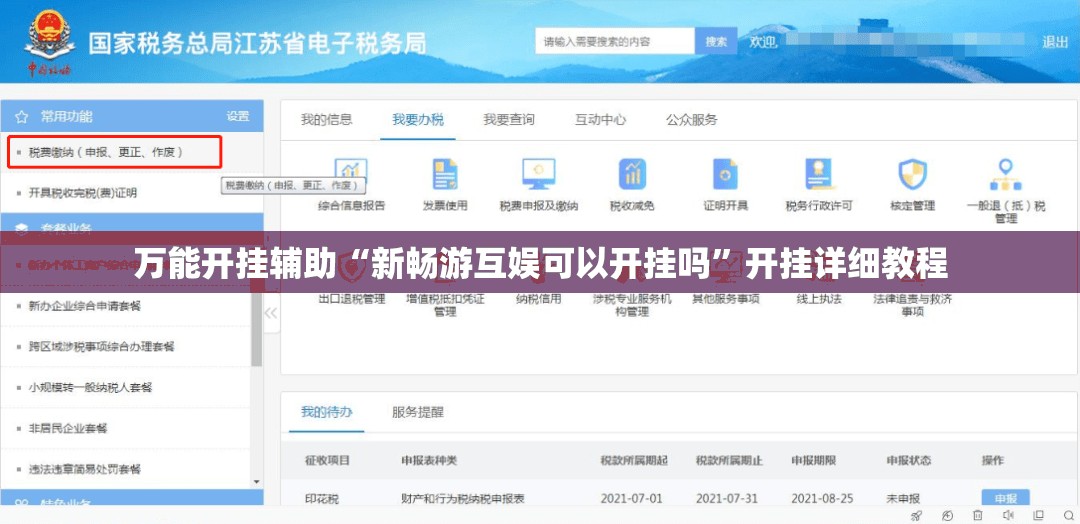Select the 服务提醒 tab

pyautogui.click(x=418, y=412)
